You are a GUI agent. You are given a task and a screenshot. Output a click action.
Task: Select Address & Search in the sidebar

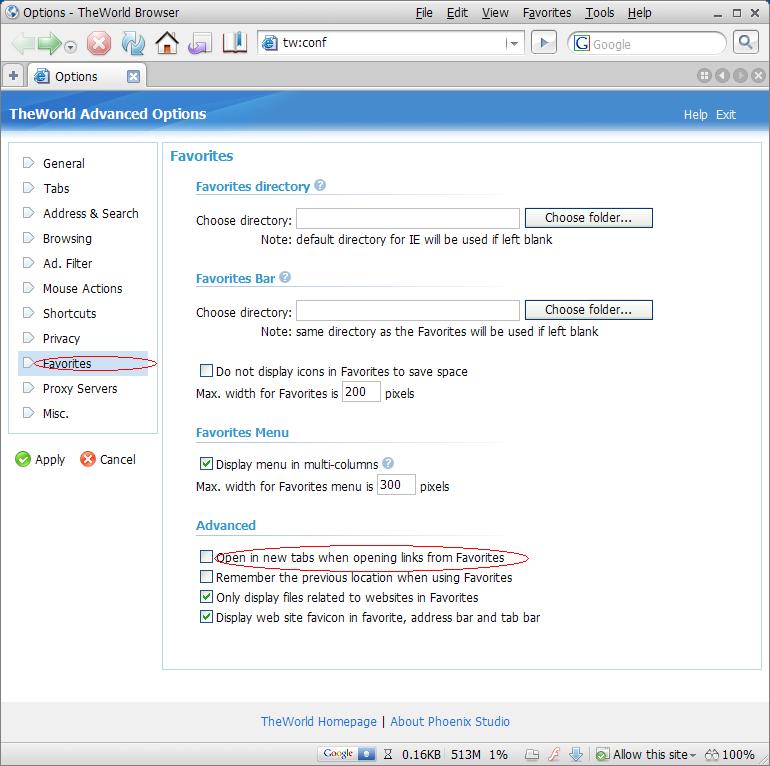click(x=90, y=214)
